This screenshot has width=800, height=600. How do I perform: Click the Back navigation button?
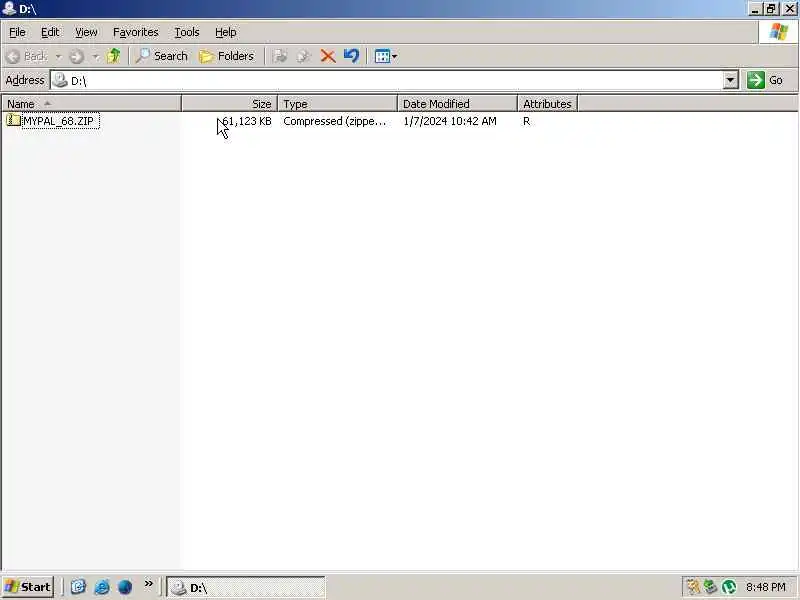28,56
